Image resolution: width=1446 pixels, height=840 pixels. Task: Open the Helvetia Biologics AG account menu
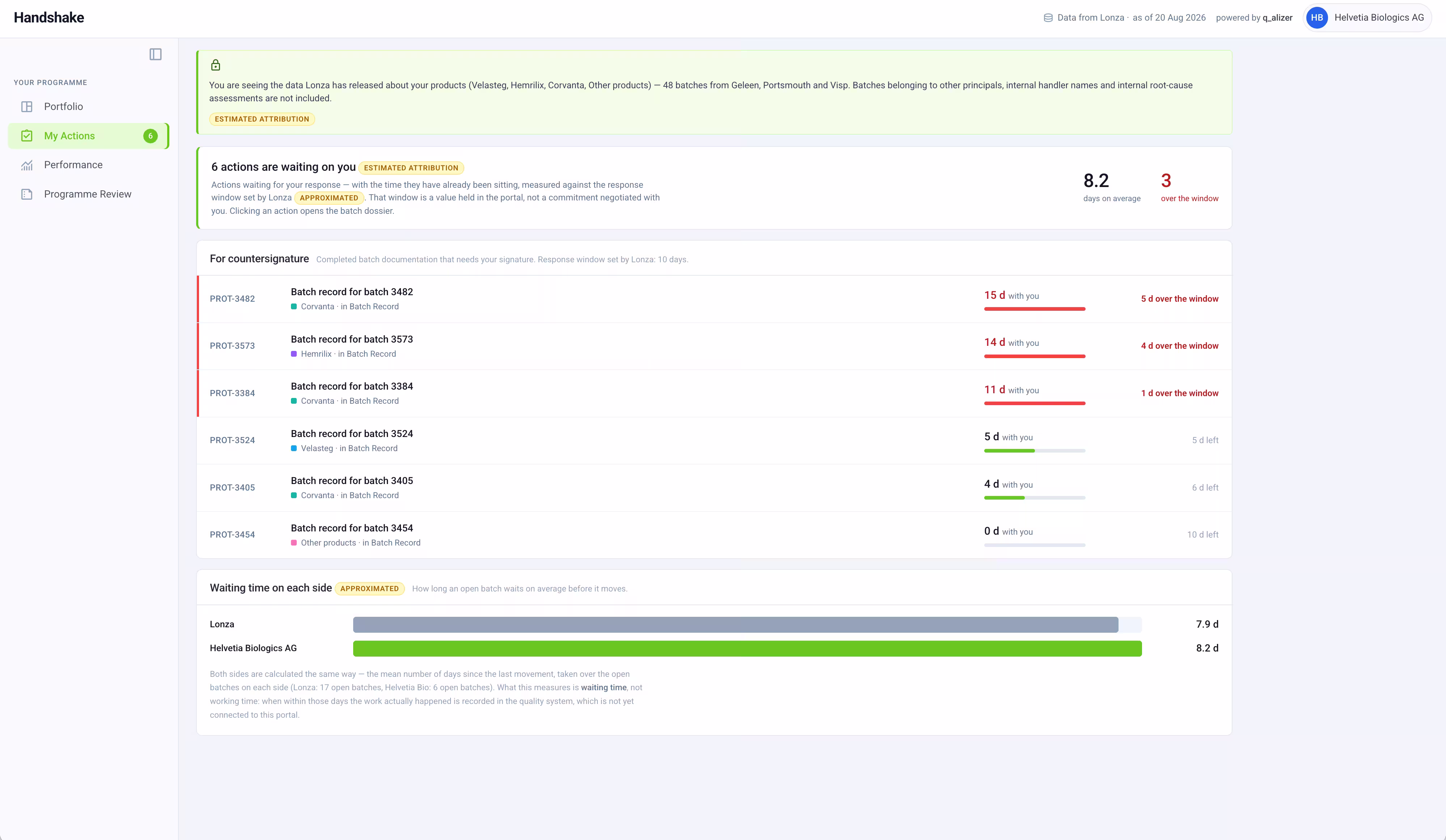[1367, 18]
